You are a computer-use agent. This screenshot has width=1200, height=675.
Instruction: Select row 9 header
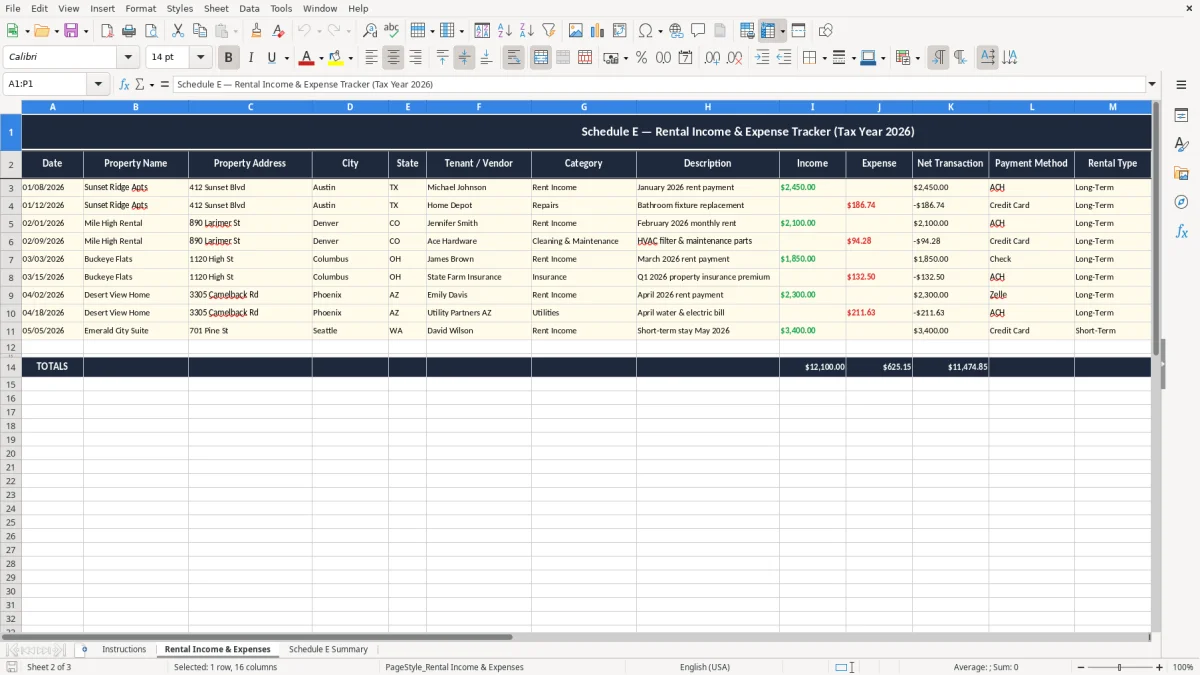coord(10,295)
